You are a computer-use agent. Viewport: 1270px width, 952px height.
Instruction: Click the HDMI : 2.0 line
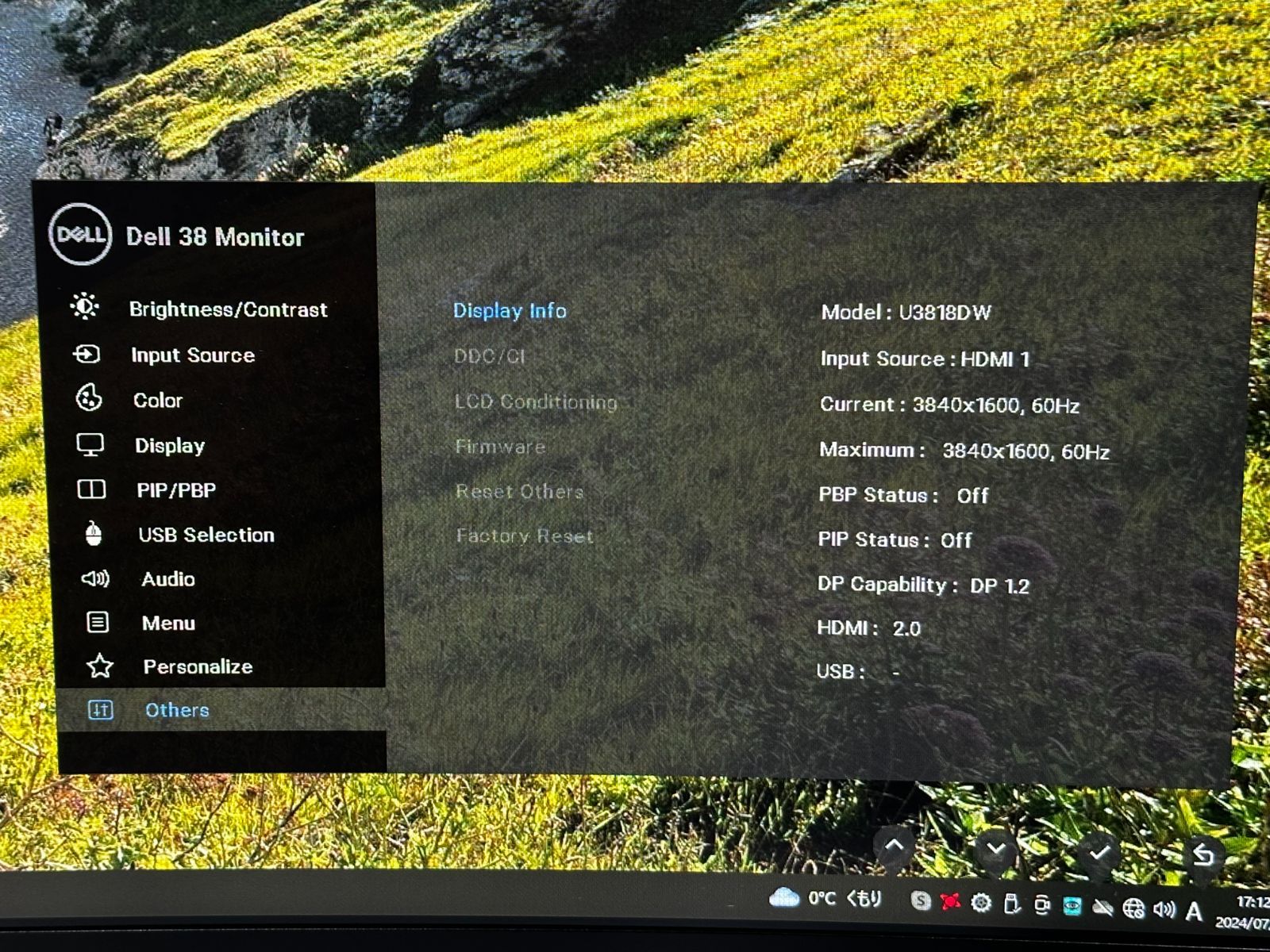tap(868, 628)
